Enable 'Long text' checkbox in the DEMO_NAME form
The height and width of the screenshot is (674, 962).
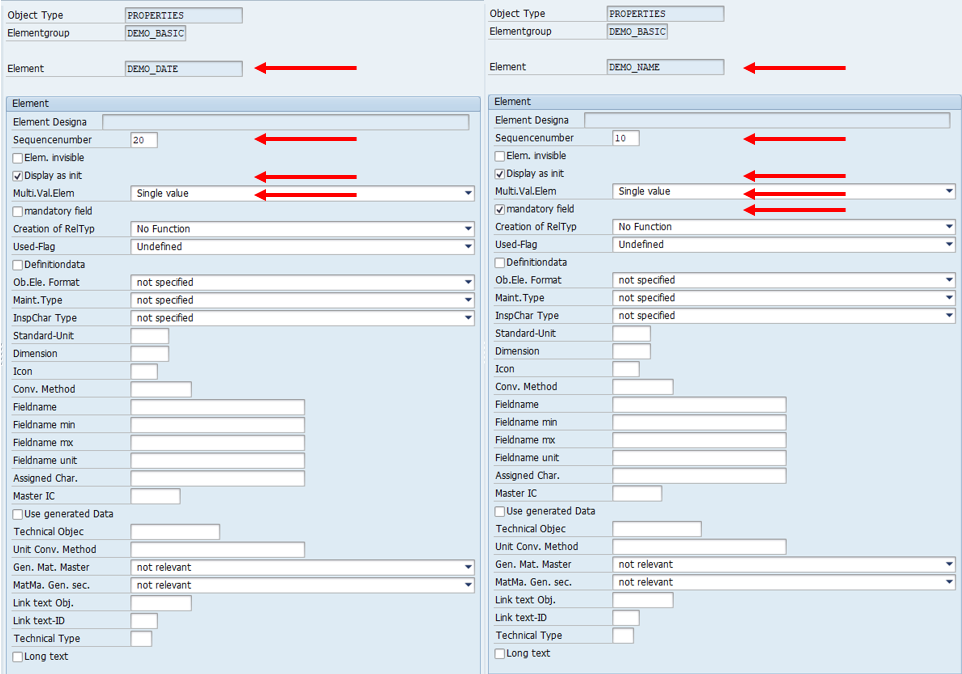tap(500, 654)
